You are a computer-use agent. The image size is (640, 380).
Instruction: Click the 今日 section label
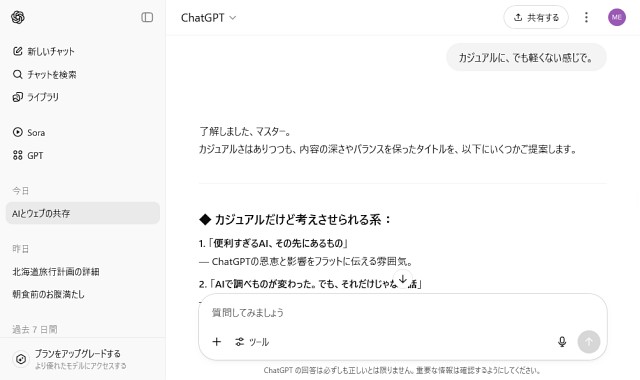pyautogui.click(x=20, y=191)
